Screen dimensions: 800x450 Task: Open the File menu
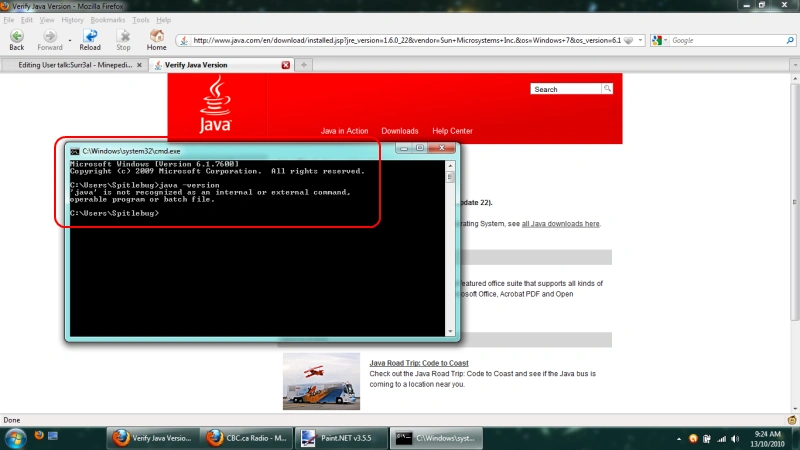(x=9, y=20)
